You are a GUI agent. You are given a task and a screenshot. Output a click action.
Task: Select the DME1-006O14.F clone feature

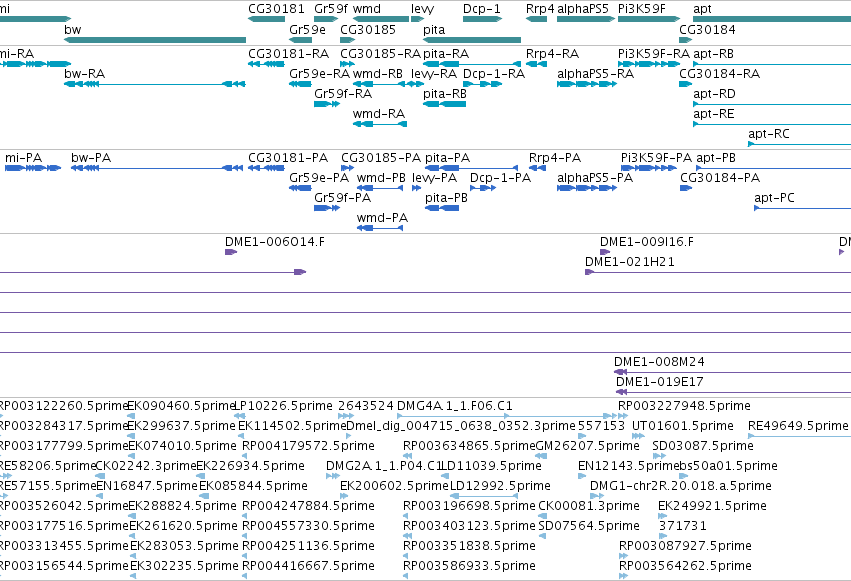[231, 252]
